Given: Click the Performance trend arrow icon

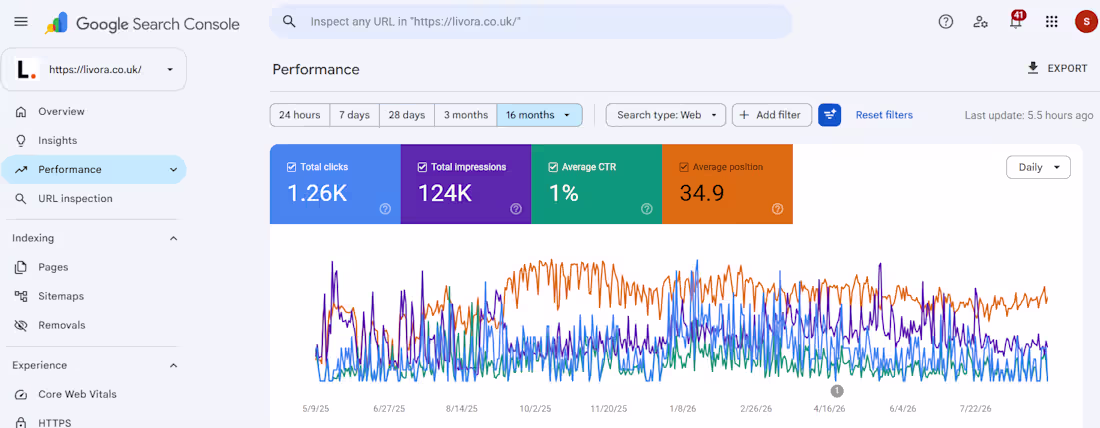Looking at the screenshot, I should 21,170.
